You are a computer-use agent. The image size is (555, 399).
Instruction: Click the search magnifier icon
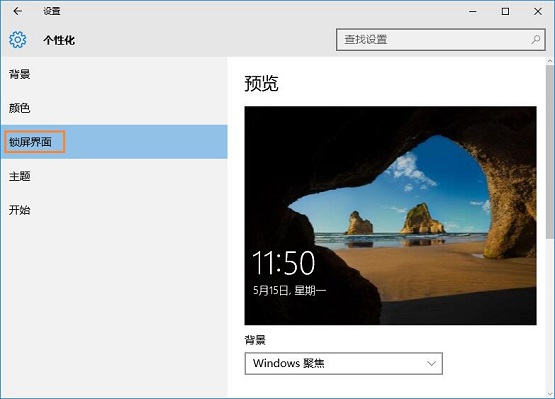(x=536, y=39)
